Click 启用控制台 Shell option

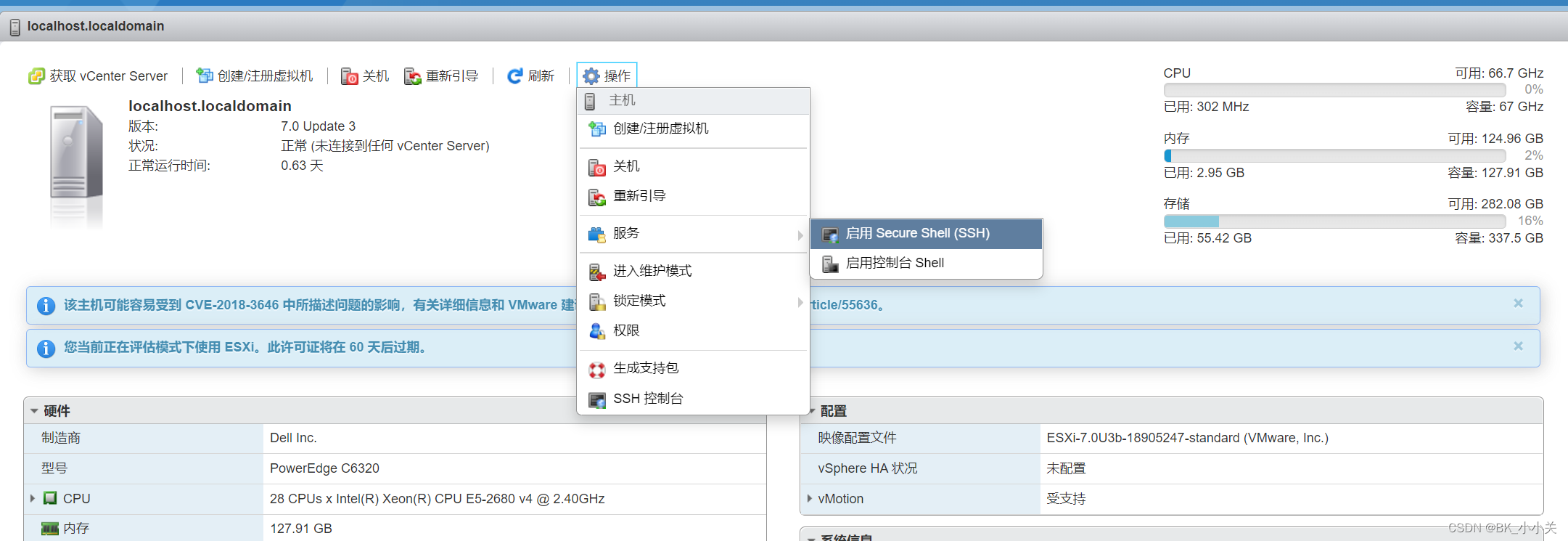click(x=927, y=264)
